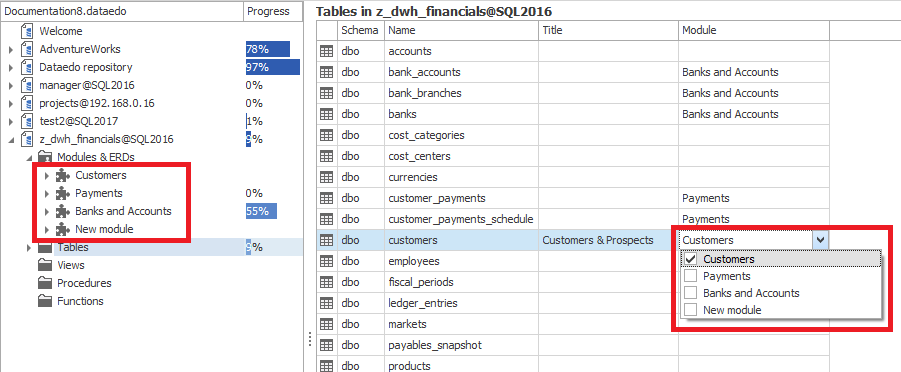The width and height of the screenshot is (901, 372).
Task: Click the Welcome document icon
Action: coord(26,31)
